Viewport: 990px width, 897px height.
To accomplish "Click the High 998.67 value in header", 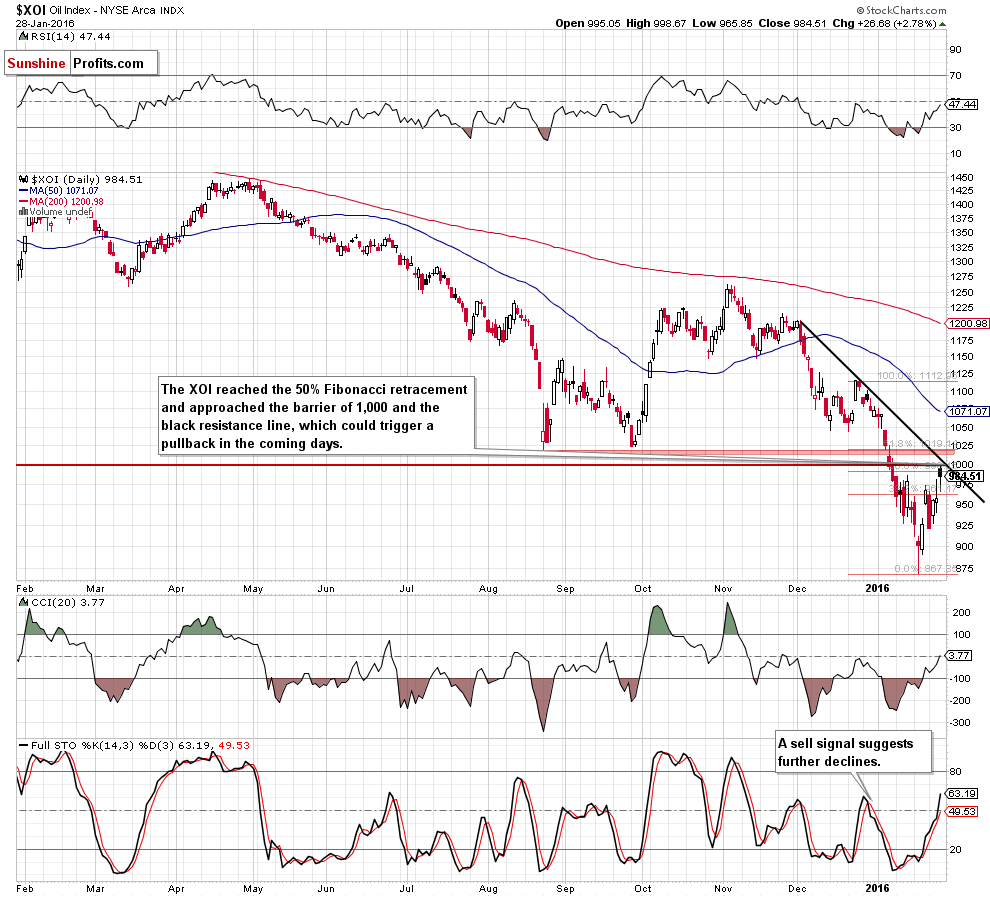I will (x=656, y=23).
